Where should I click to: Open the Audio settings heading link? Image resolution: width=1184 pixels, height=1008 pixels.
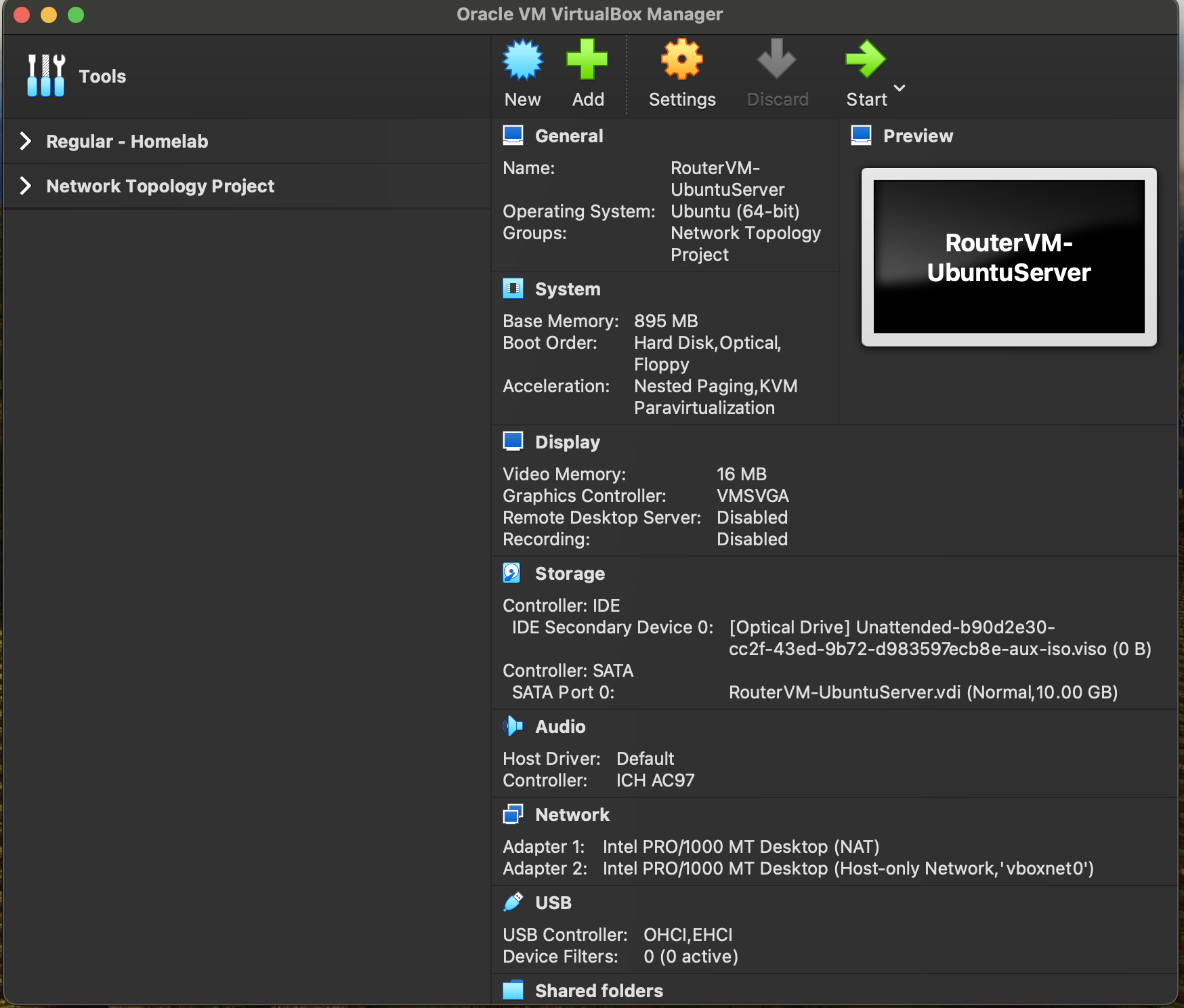pyautogui.click(x=560, y=727)
